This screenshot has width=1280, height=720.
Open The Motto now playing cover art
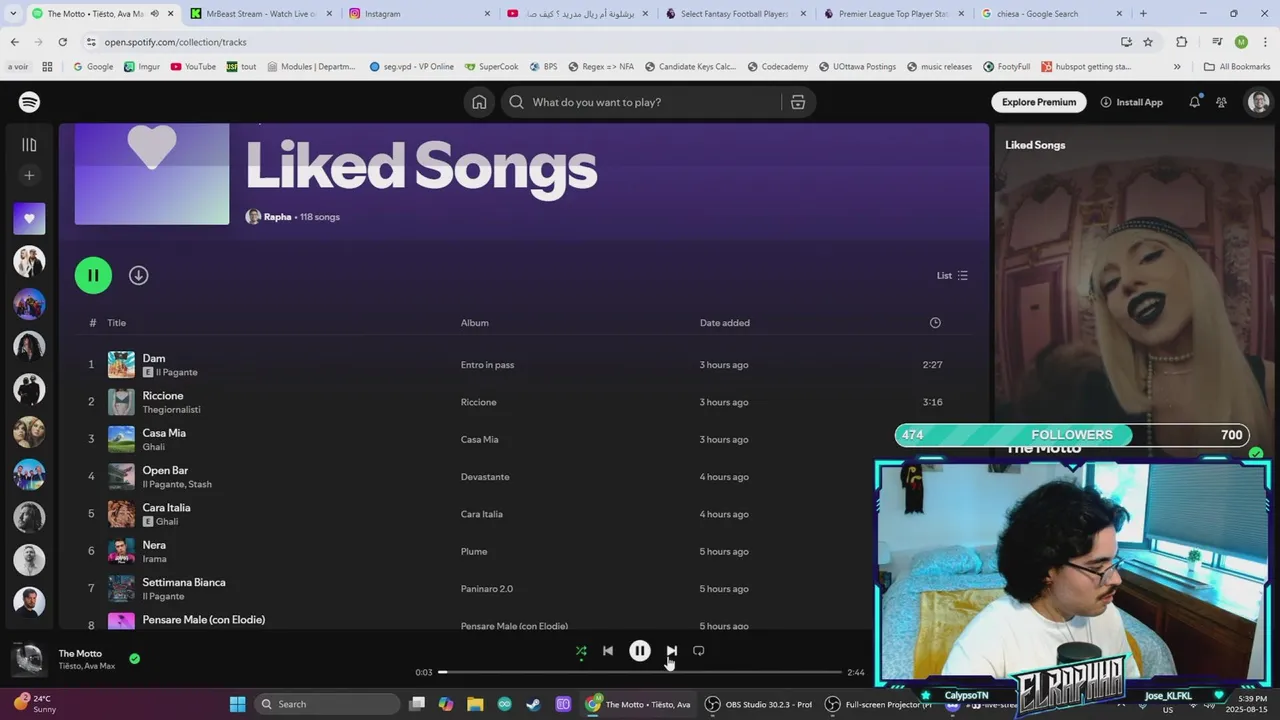click(x=27, y=660)
